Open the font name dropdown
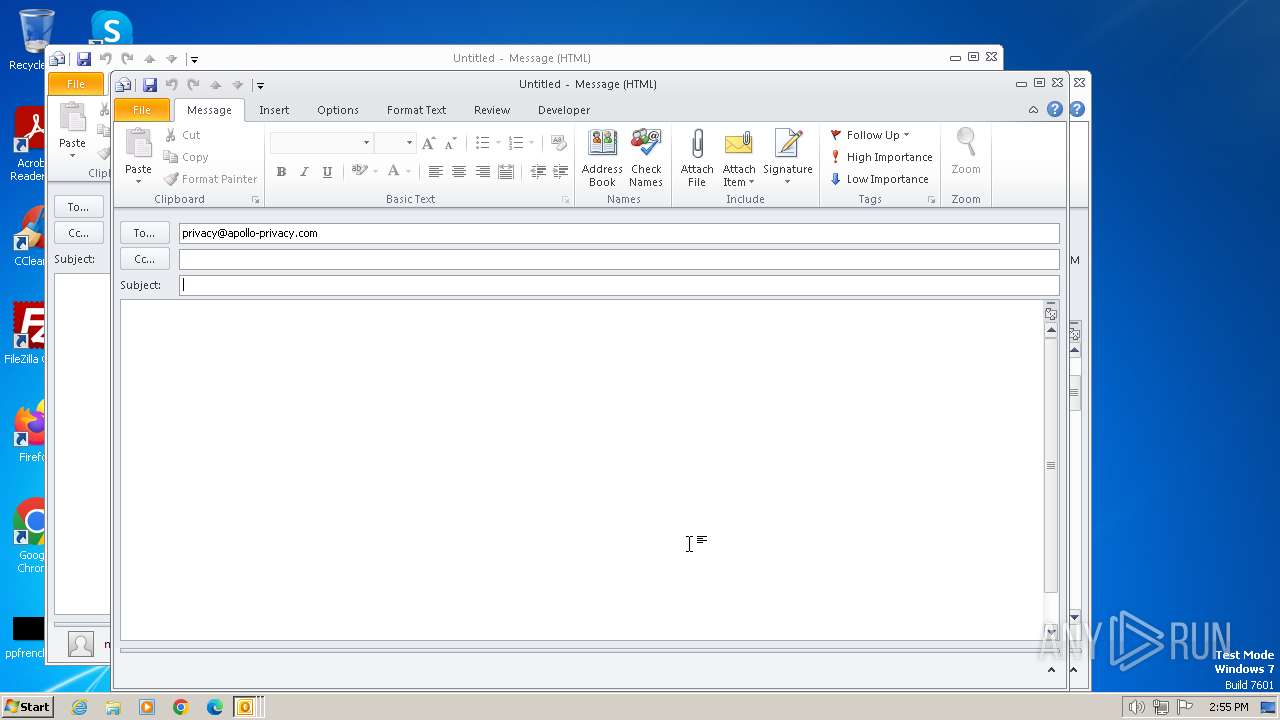The height and width of the screenshot is (720, 1280). click(366, 143)
